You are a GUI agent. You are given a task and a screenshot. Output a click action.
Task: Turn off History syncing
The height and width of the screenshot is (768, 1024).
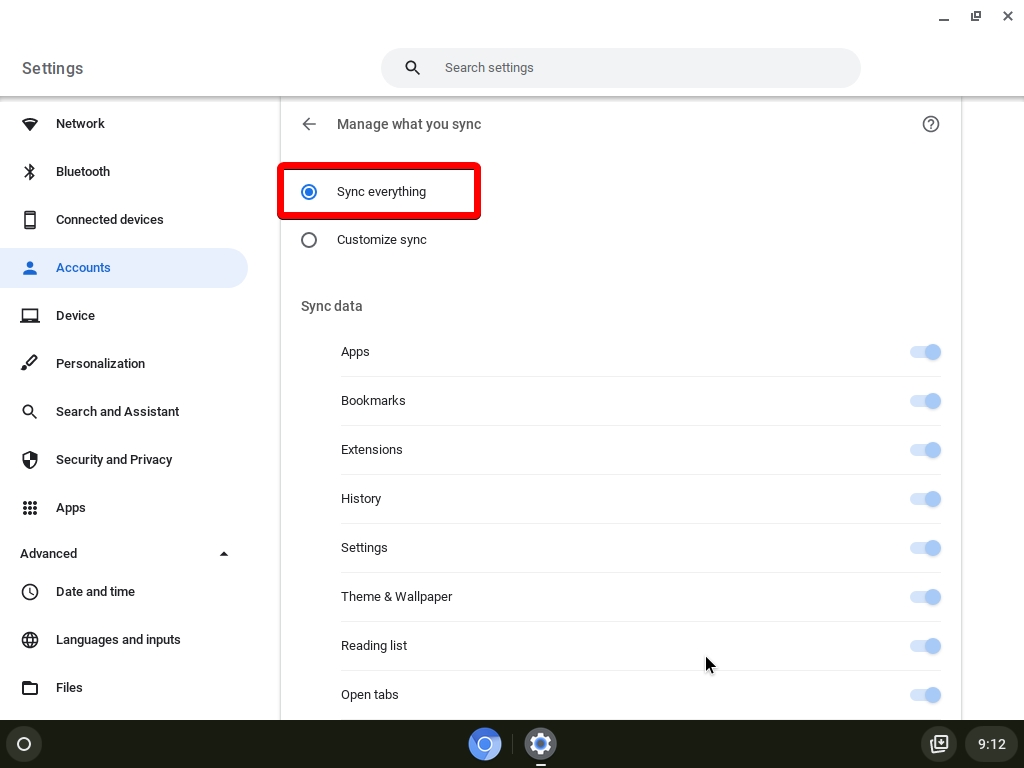click(925, 499)
